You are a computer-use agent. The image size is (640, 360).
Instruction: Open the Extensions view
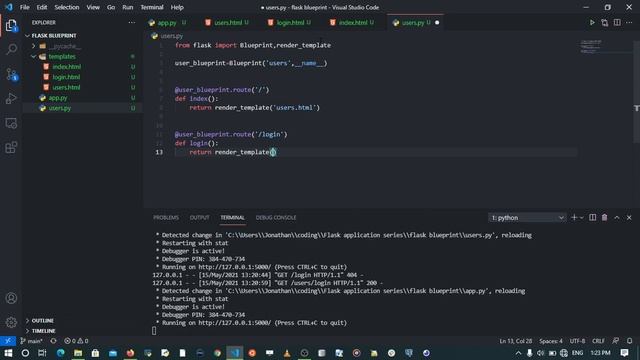11,147
